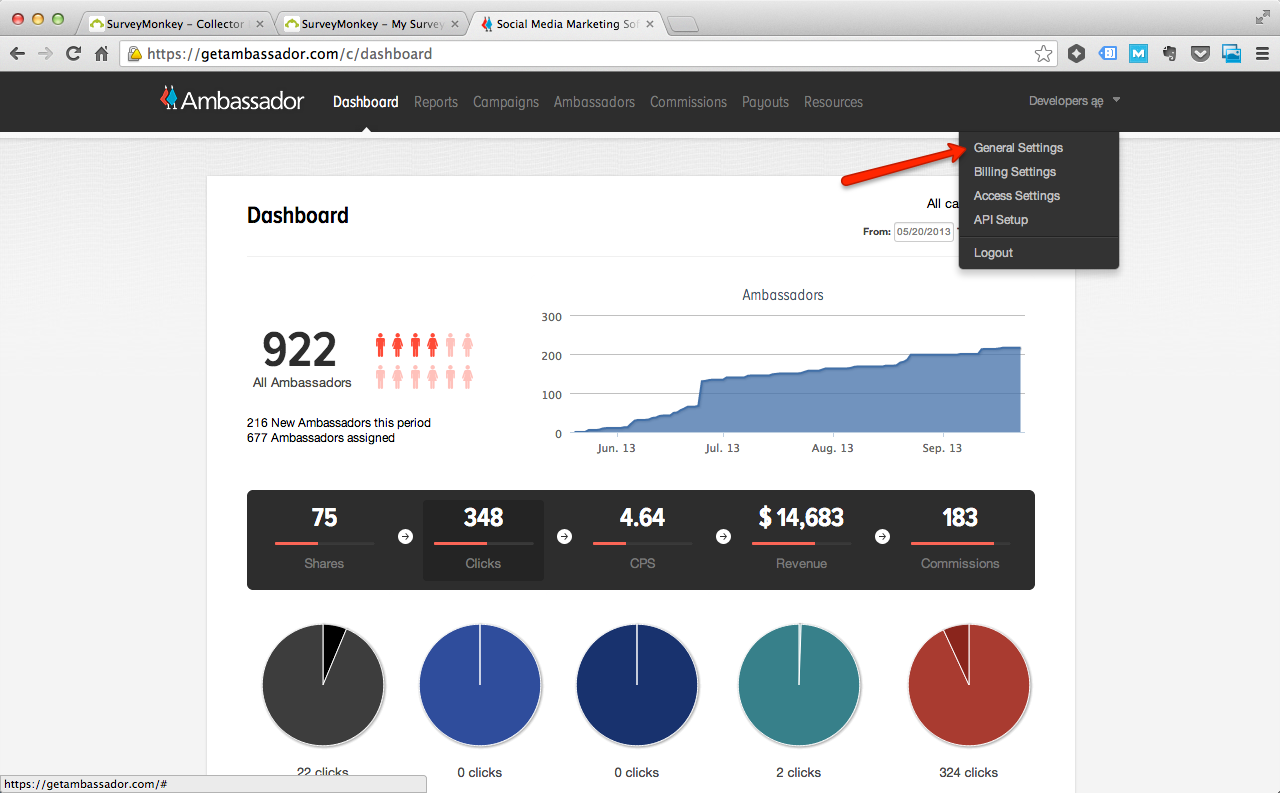Expand the Developers account dropdown
The height and width of the screenshot is (793, 1280).
pos(1074,101)
